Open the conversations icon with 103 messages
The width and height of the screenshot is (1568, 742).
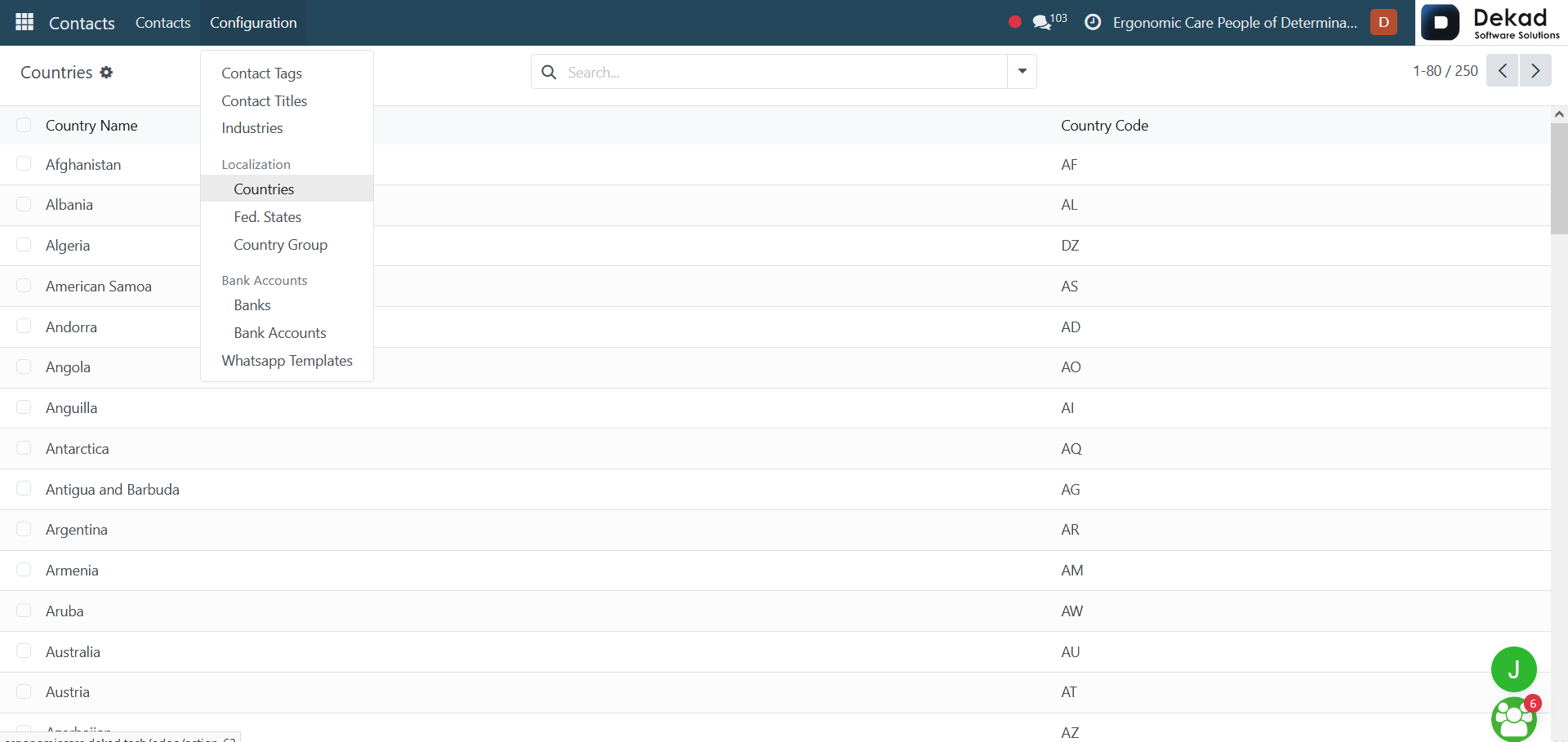click(1049, 22)
